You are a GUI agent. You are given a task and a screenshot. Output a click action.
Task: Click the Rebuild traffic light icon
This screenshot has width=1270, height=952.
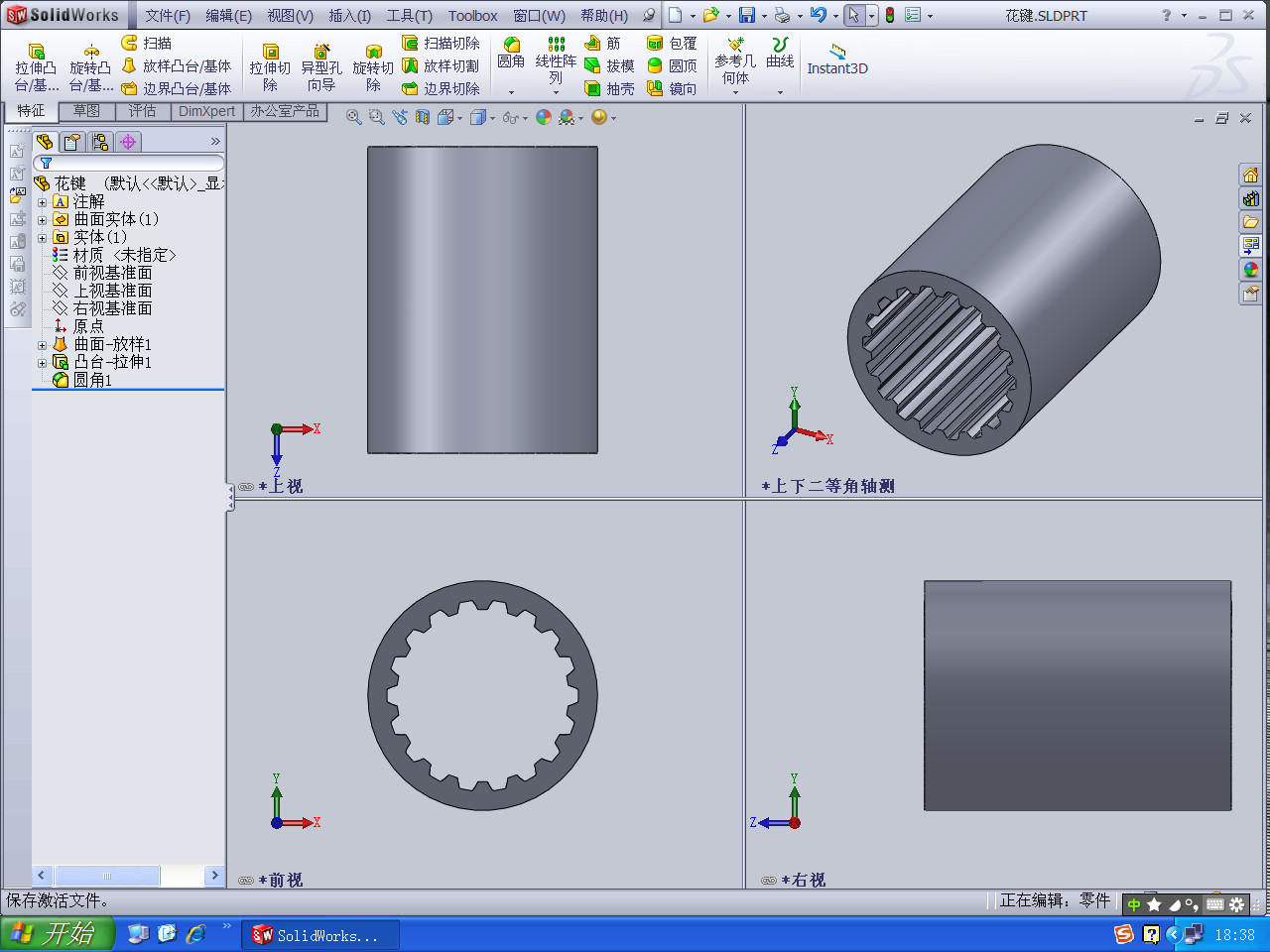point(890,15)
